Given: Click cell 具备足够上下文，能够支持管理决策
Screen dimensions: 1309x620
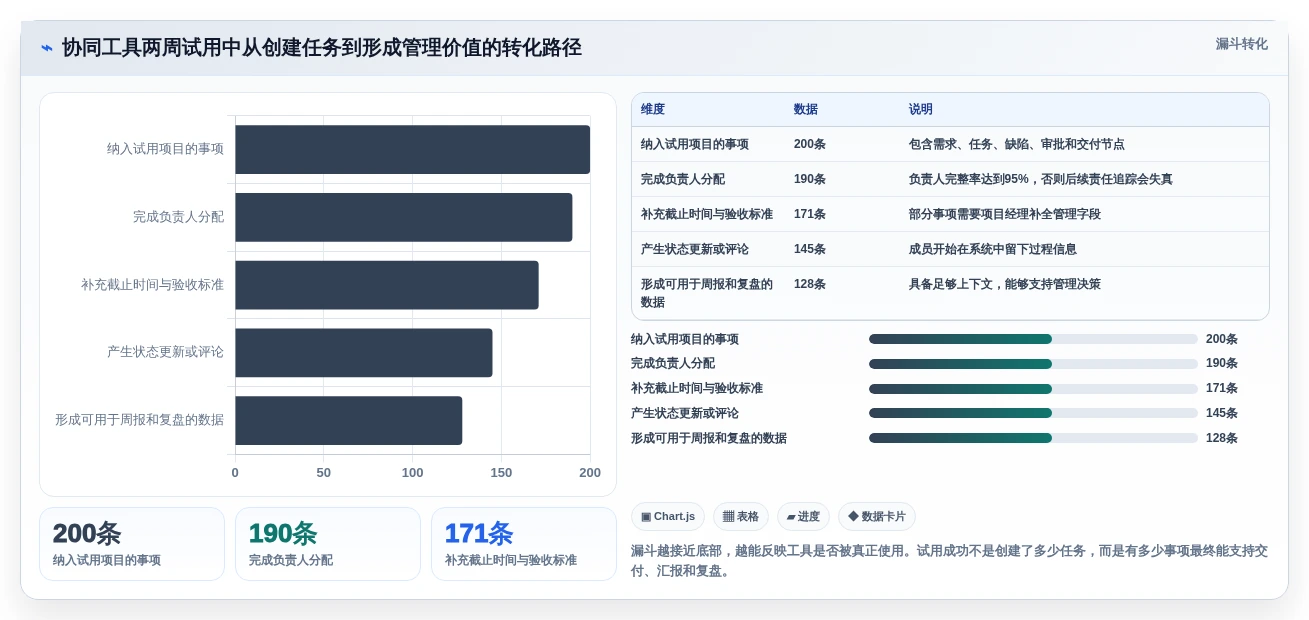Looking at the screenshot, I should coord(1005,284).
